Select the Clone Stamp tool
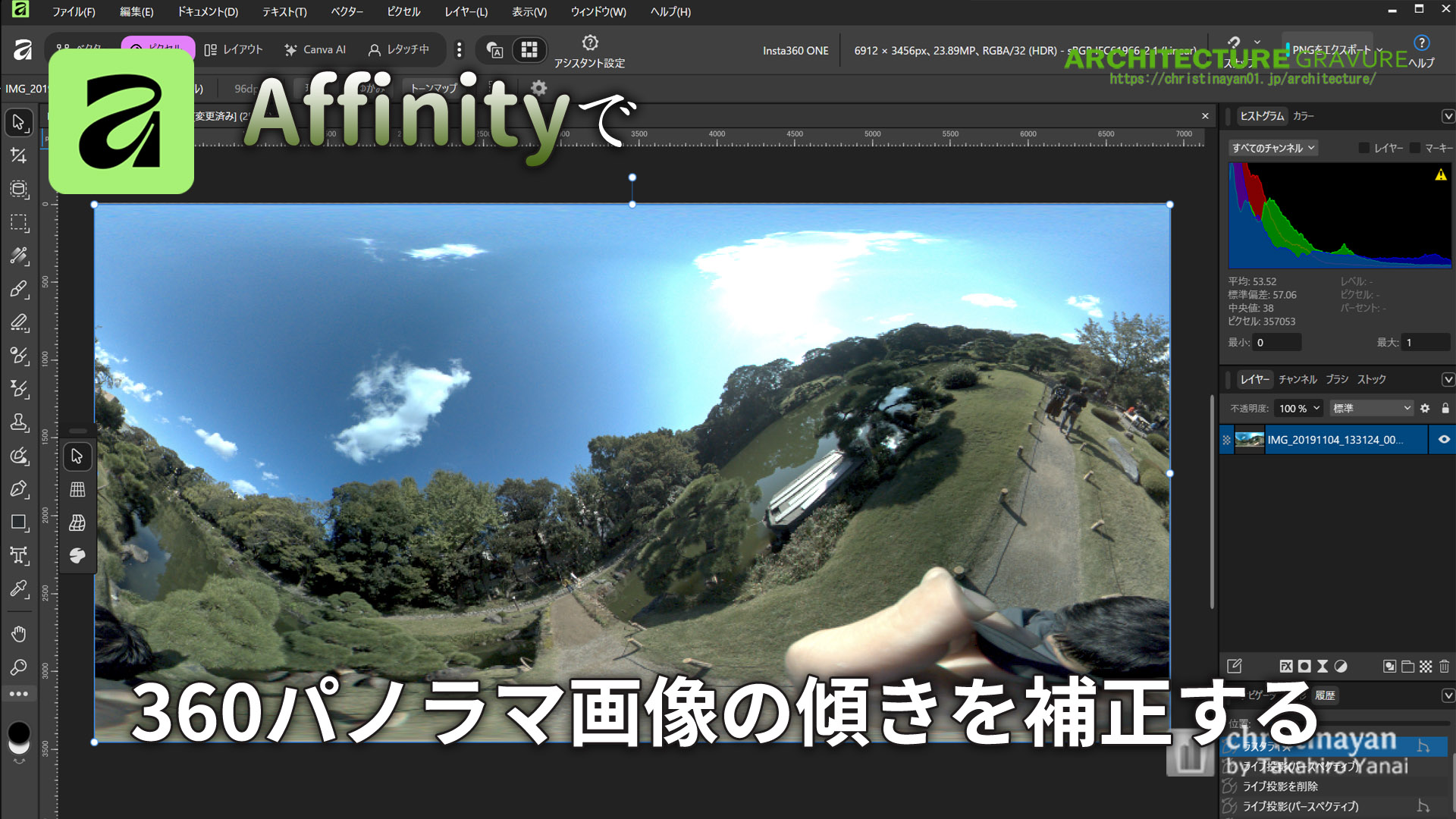Image resolution: width=1456 pixels, height=819 pixels. pyautogui.click(x=18, y=422)
